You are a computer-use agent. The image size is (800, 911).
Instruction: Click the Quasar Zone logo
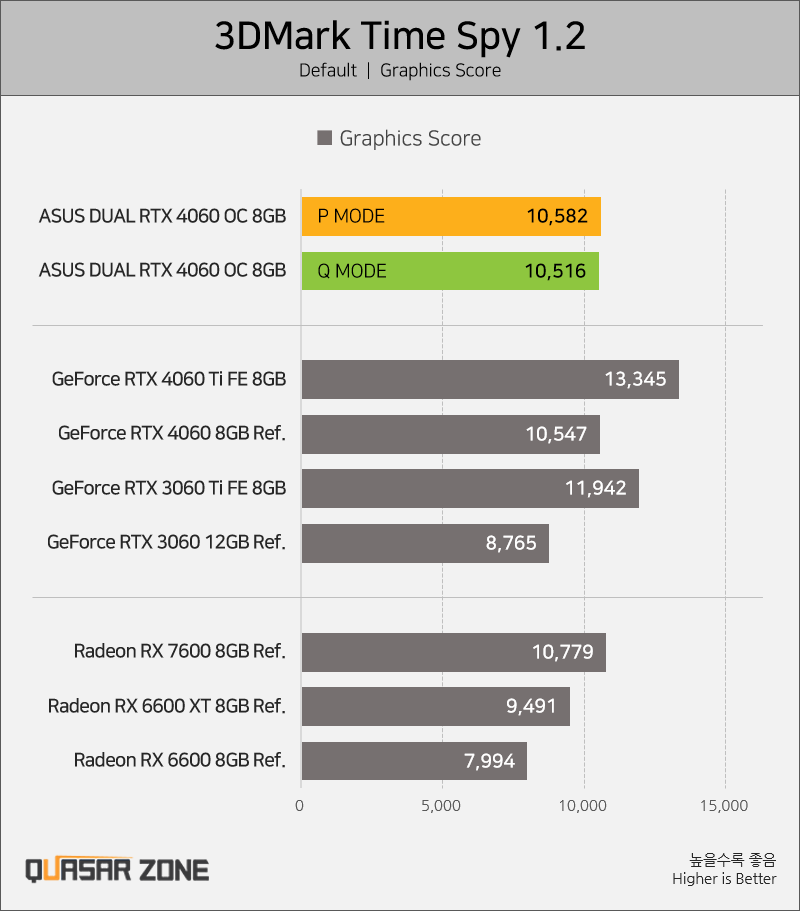[117, 870]
